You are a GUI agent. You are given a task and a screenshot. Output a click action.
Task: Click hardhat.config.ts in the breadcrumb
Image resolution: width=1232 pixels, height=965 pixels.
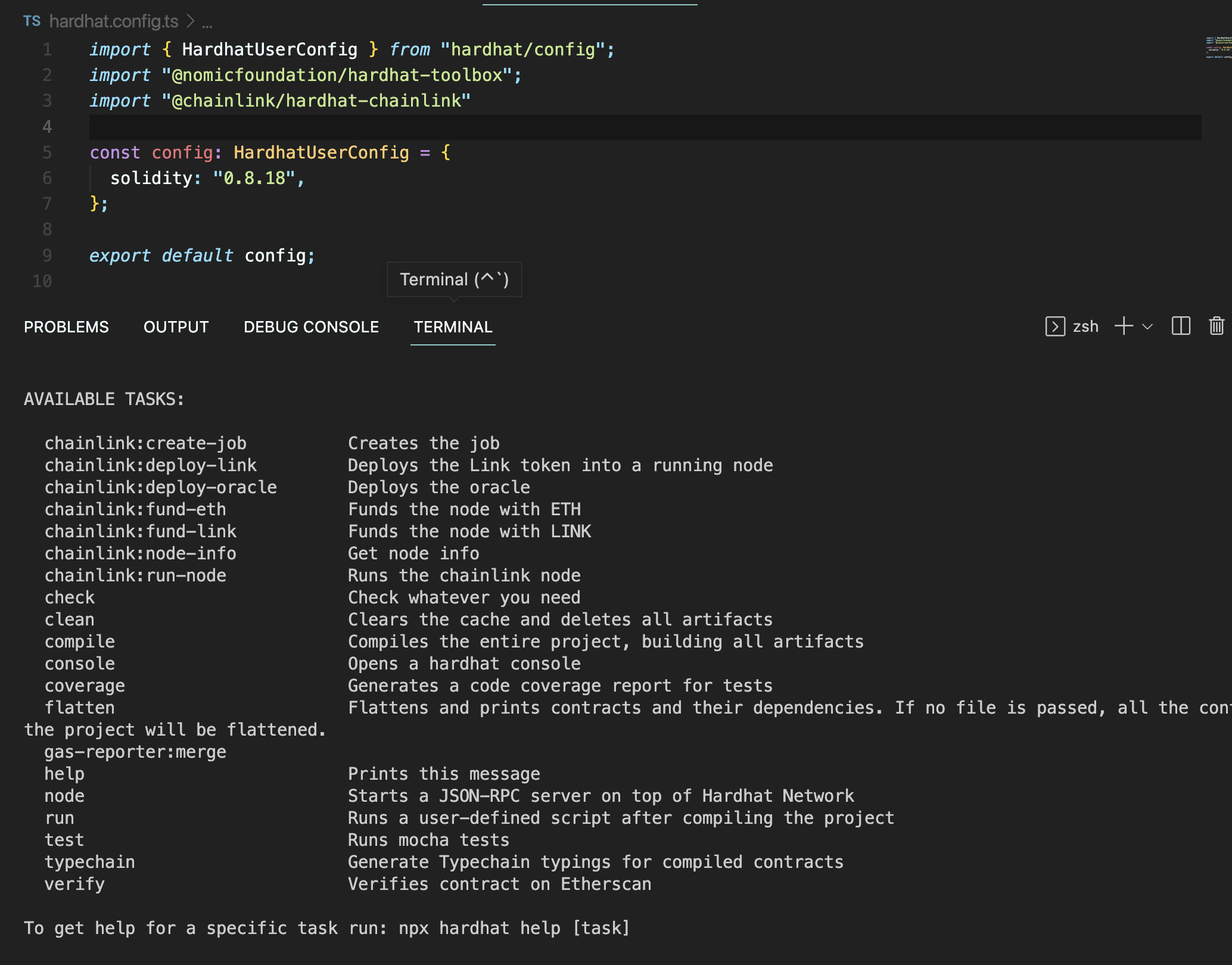click(x=114, y=21)
